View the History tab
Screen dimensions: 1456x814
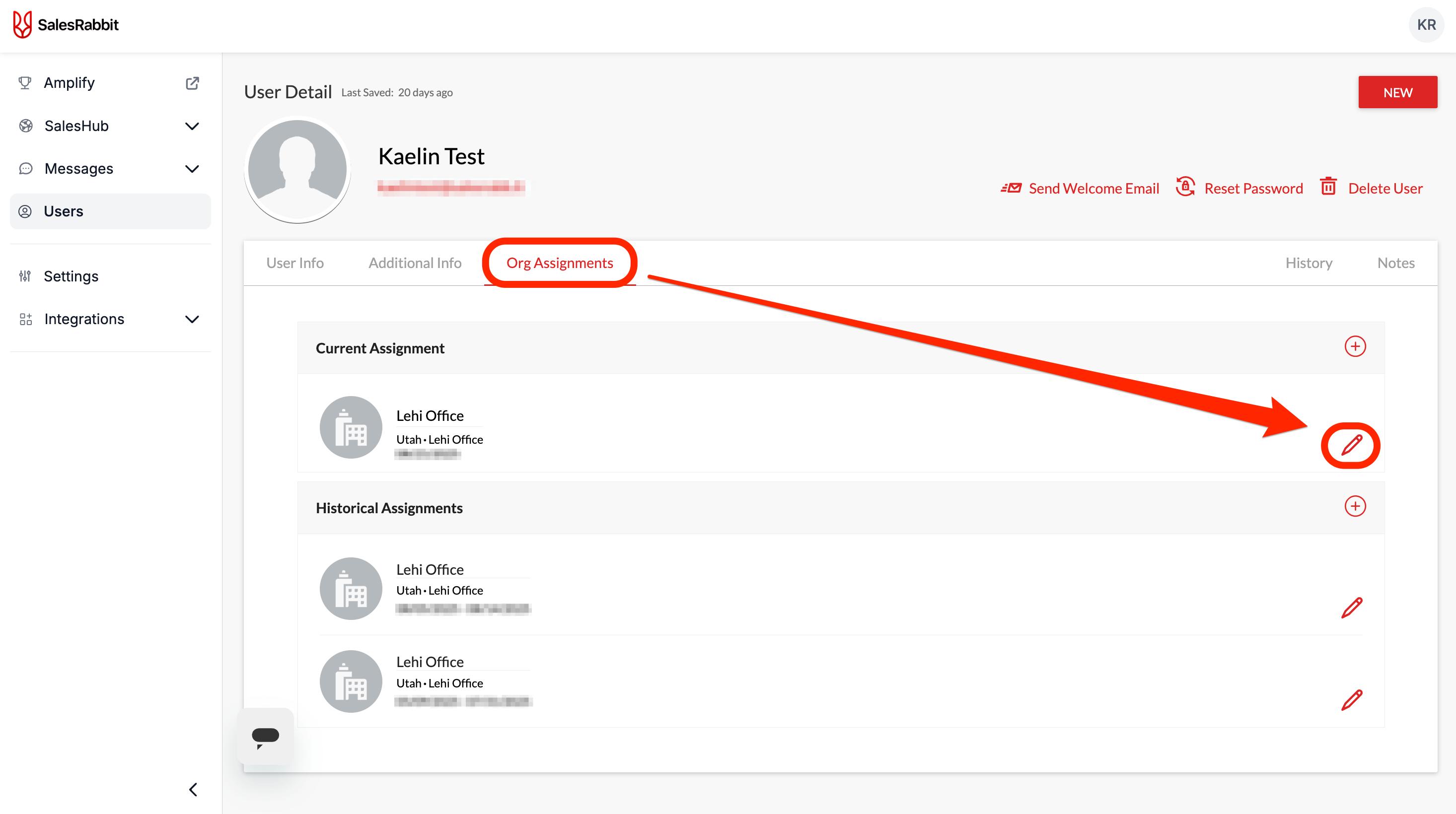(x=1309, y=263)
